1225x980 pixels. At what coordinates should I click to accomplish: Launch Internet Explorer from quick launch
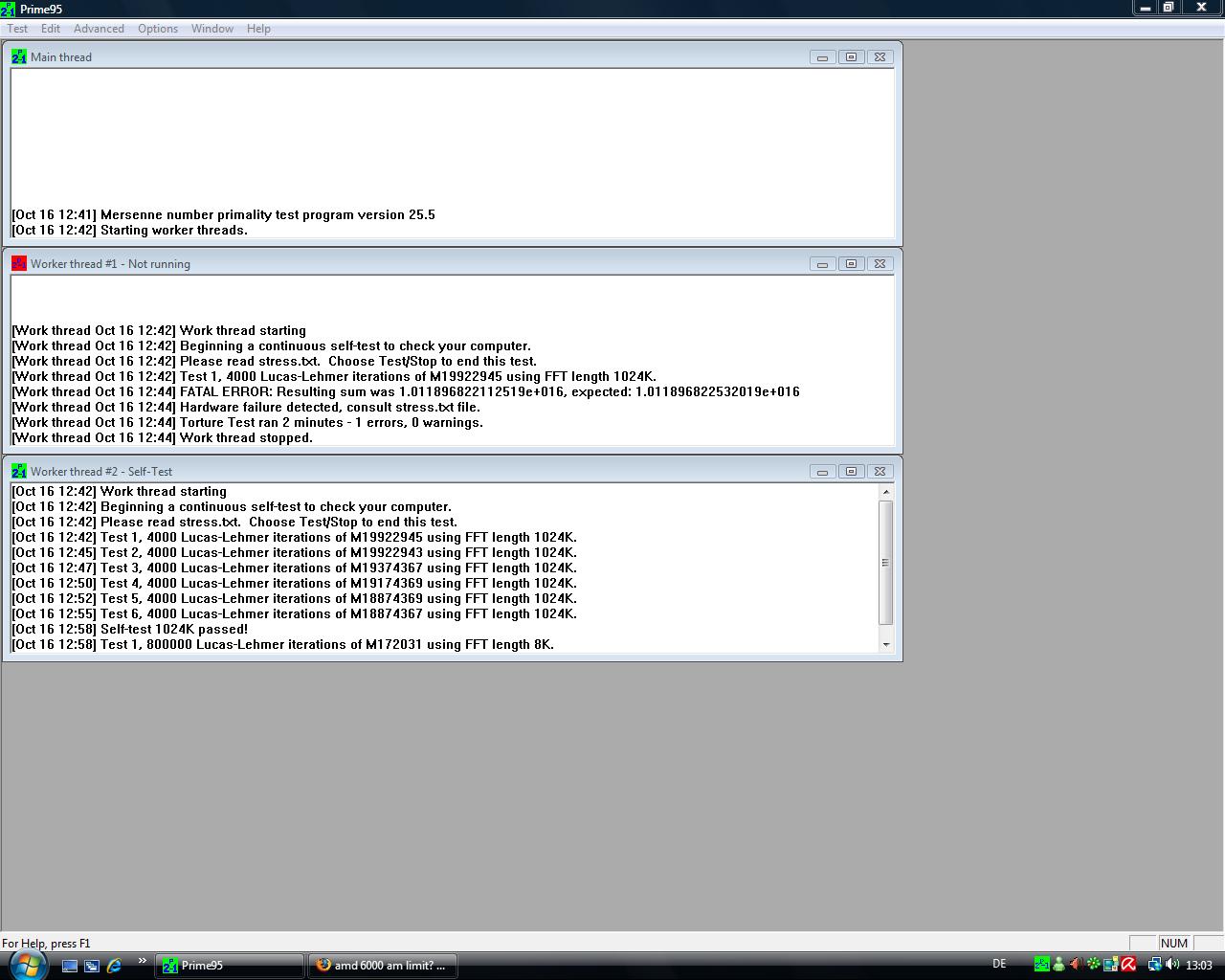(114, 966)
